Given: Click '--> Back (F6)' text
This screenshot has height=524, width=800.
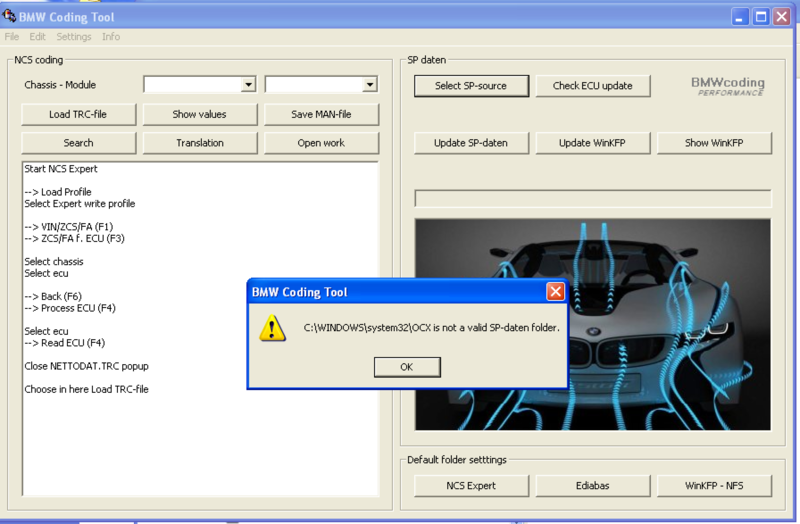Looking at the screenshot, I should coord(53,296).
